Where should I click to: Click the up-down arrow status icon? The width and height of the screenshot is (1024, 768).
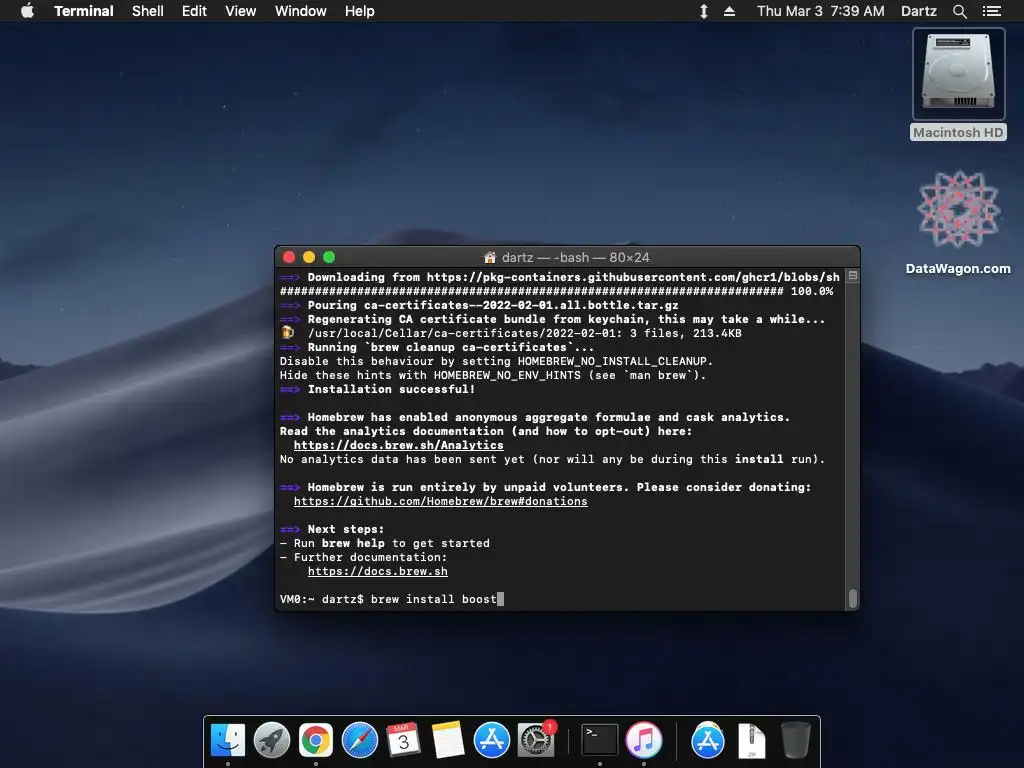click(x=704, y=11)
